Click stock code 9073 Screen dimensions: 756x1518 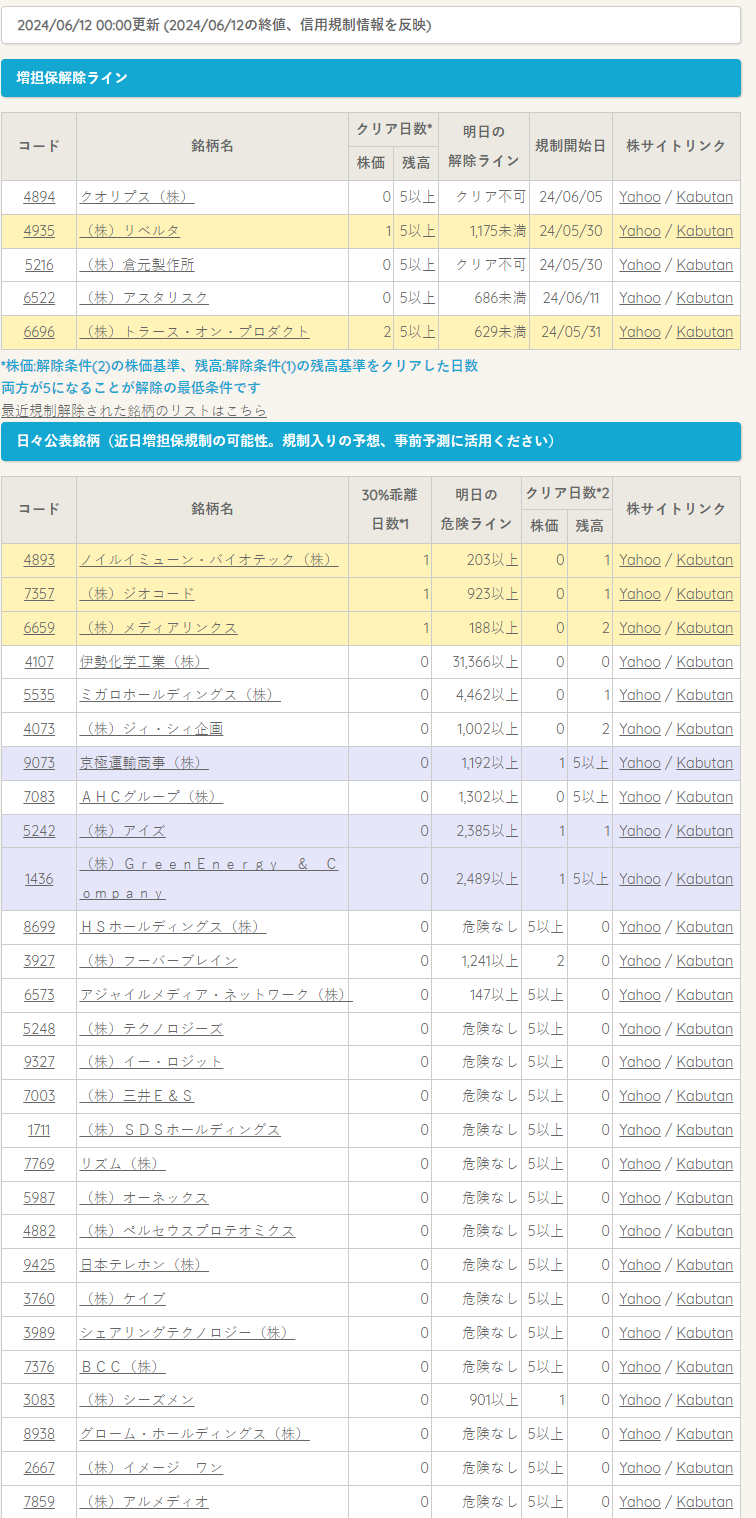pyautogui.click(x=39, y=763)
